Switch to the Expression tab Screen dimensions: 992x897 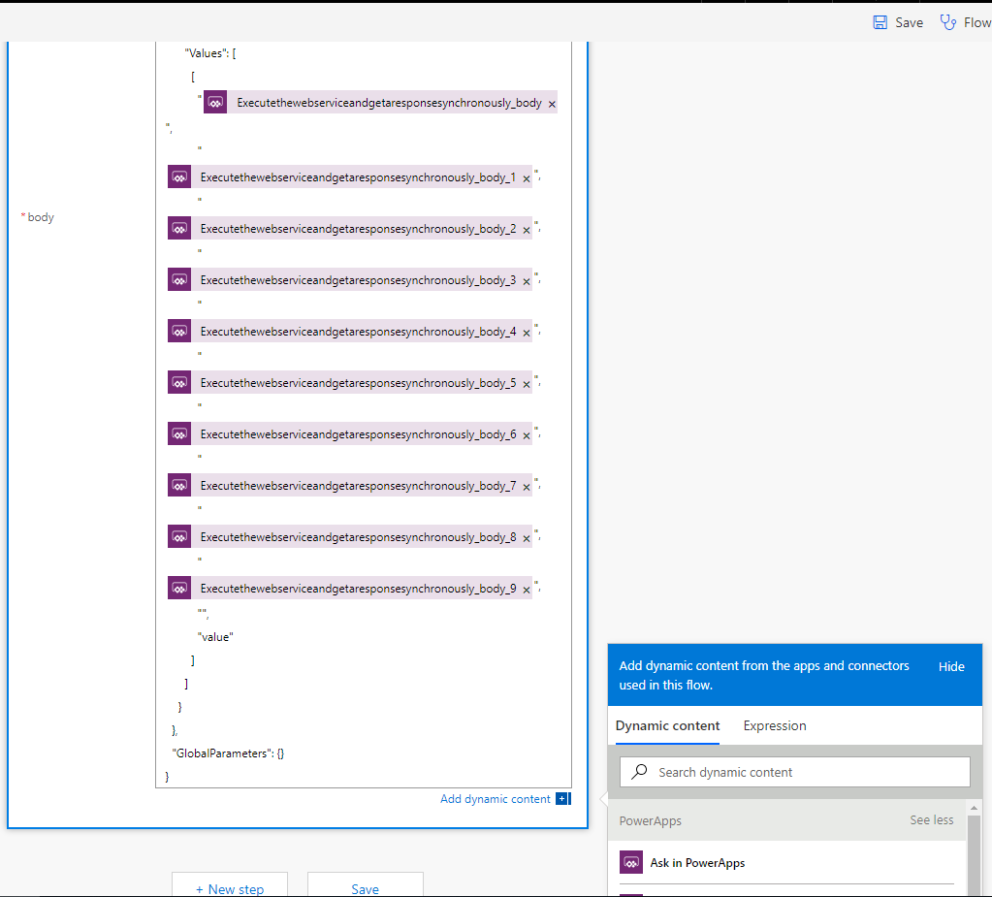pyautogui.click(x=774, y=725)
